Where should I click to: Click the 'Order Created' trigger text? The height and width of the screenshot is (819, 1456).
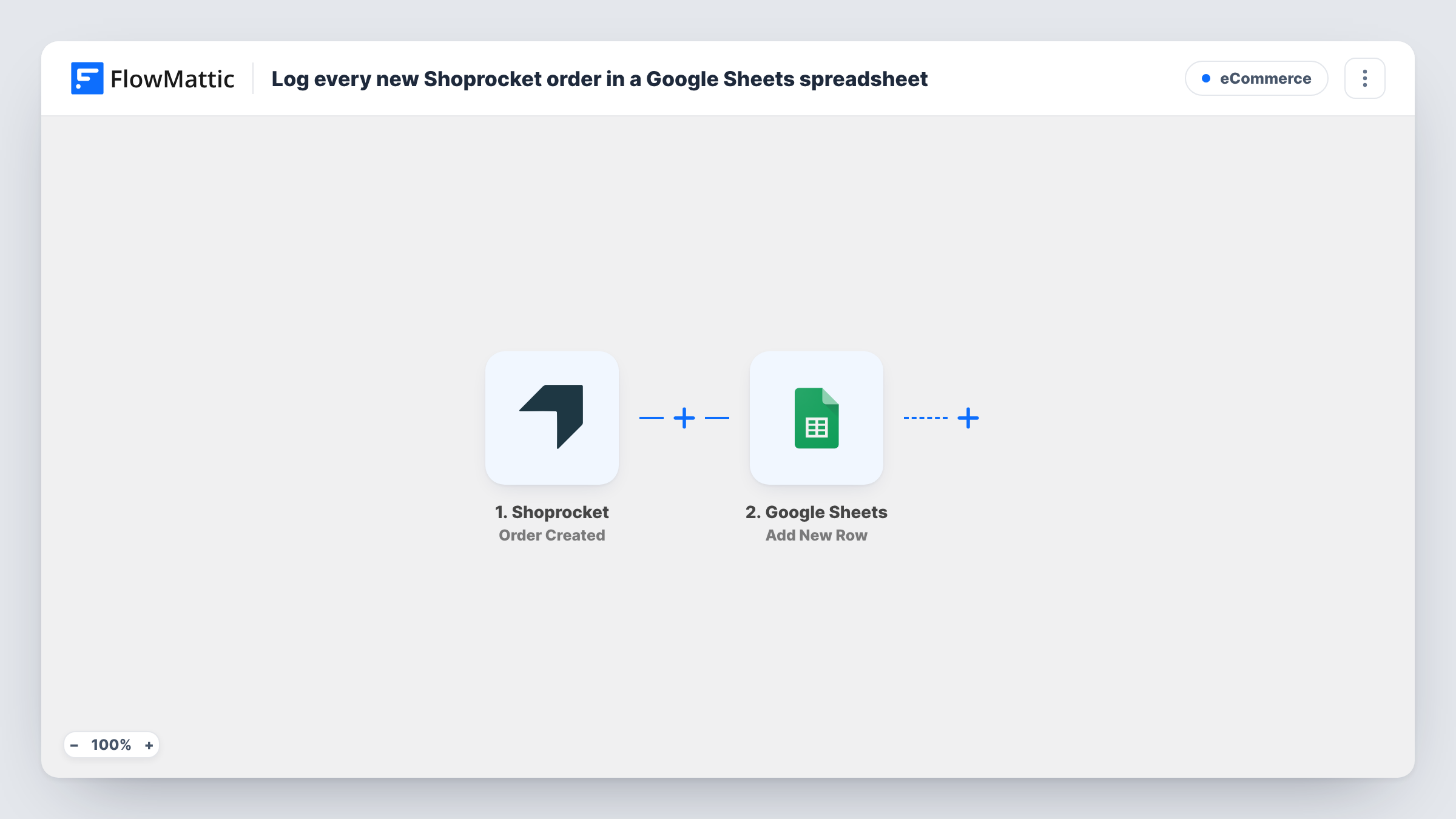552,535
